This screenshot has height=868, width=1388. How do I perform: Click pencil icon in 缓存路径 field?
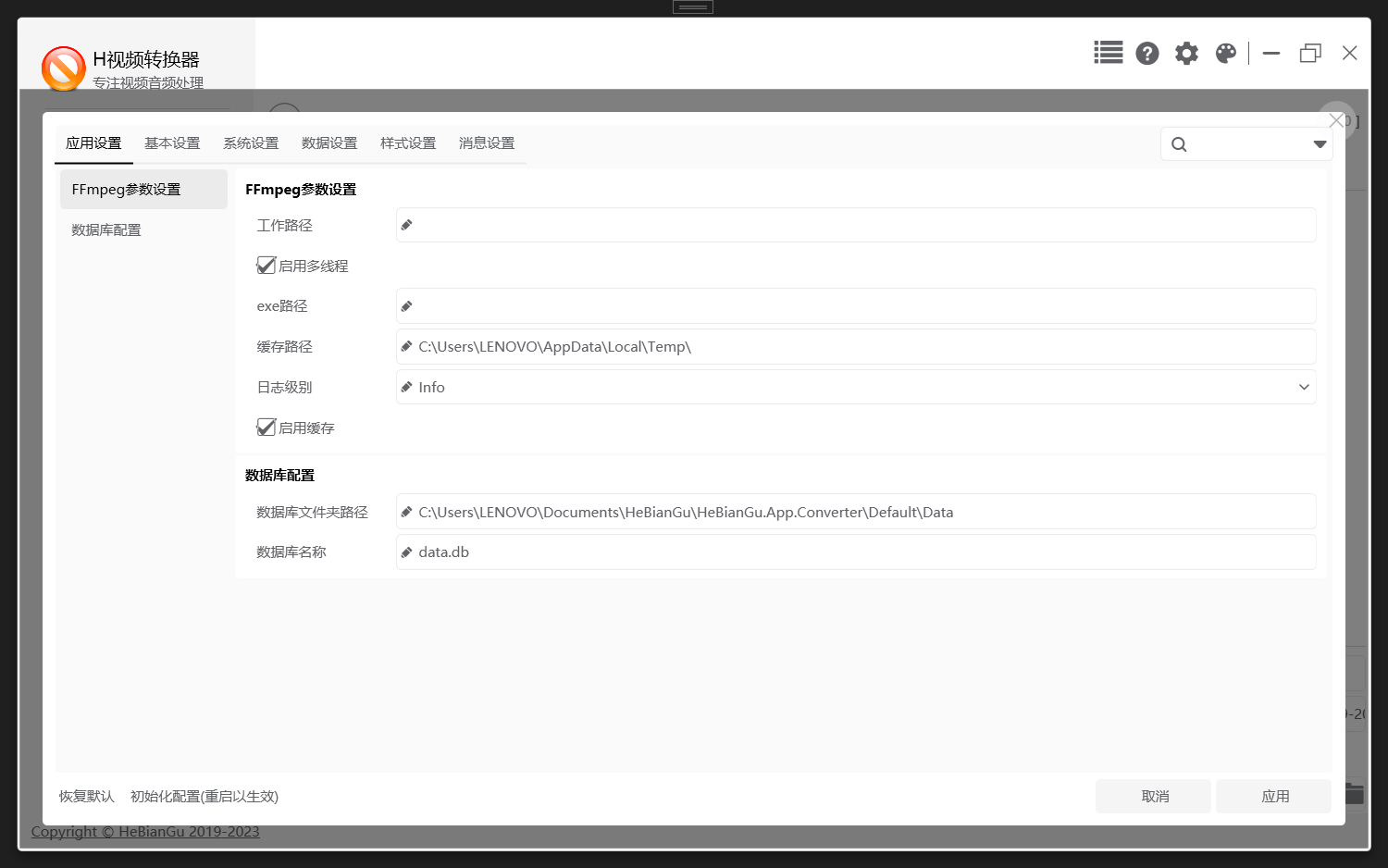point(406,346)
